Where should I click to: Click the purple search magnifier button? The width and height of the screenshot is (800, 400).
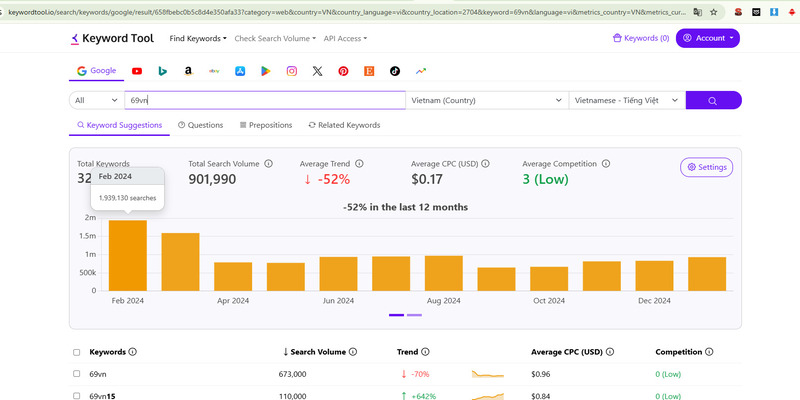tap(713, 101)
